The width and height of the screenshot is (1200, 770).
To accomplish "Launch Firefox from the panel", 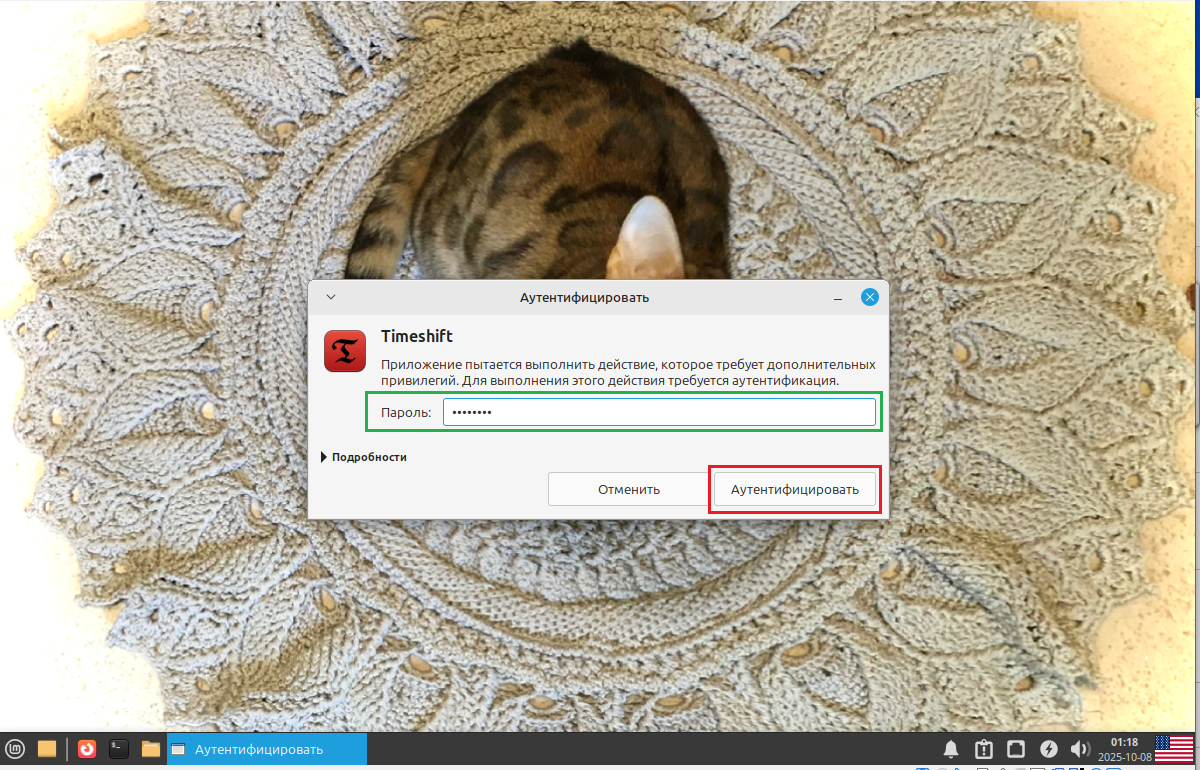I will pos(87,748).
